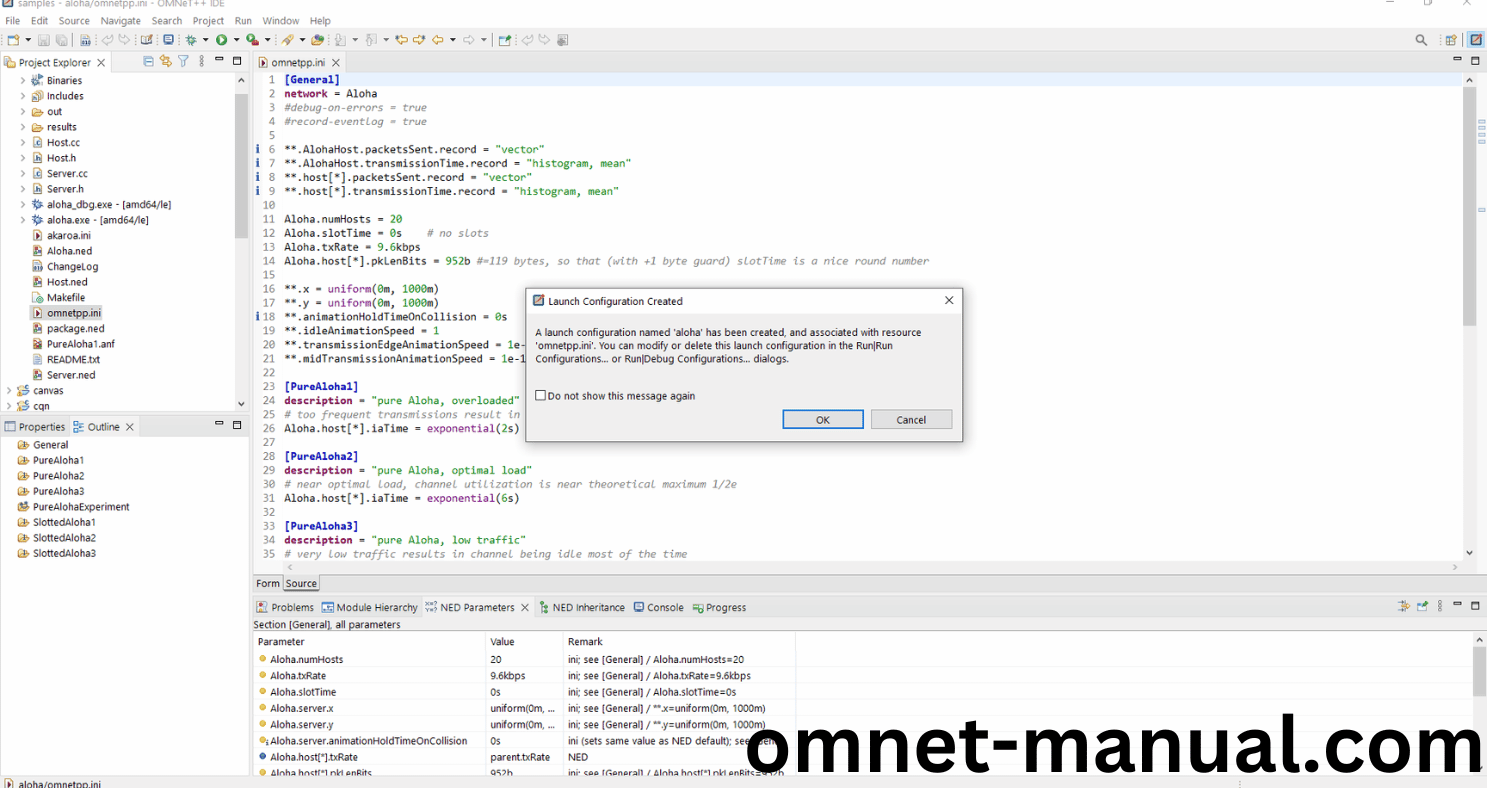Expand the canvas folder in Project Explorer
This screenshot has width=1487, height=788.
coord(8,390)
